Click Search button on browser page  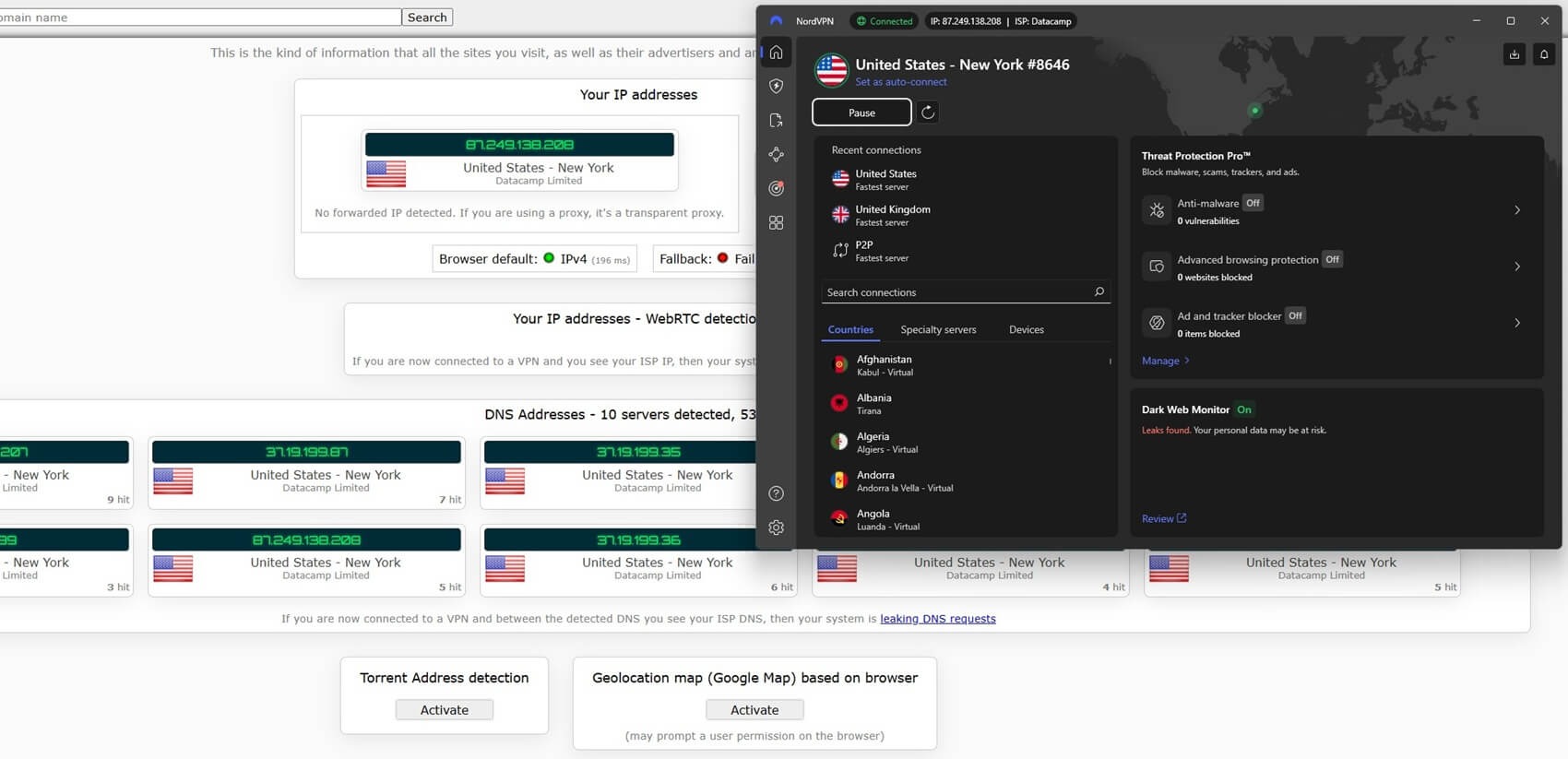427,18
